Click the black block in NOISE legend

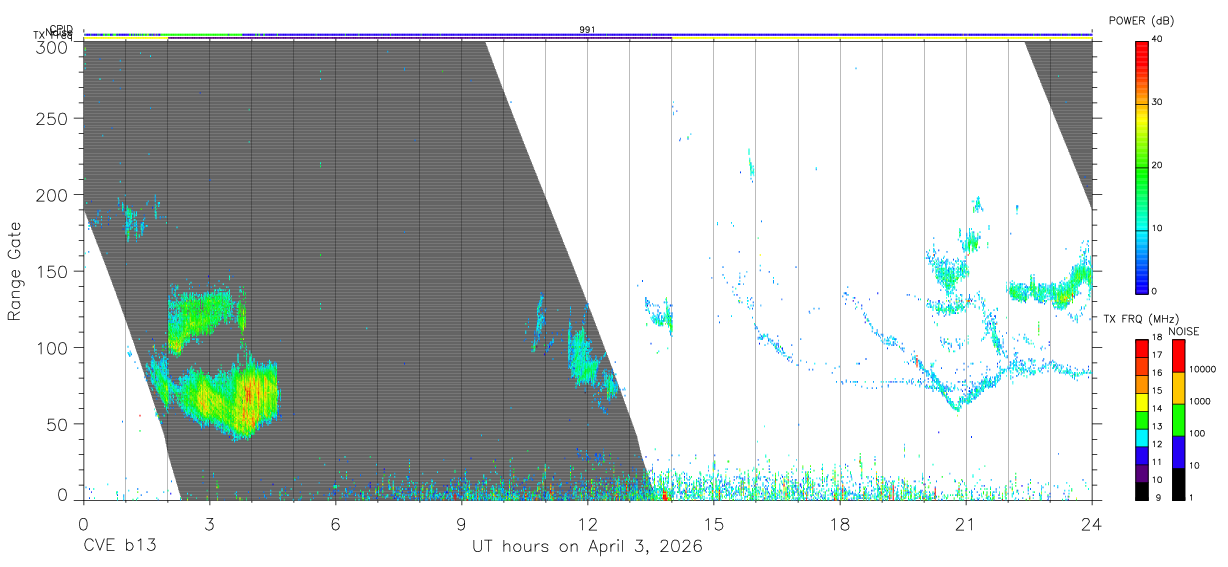pos(1179,484)
